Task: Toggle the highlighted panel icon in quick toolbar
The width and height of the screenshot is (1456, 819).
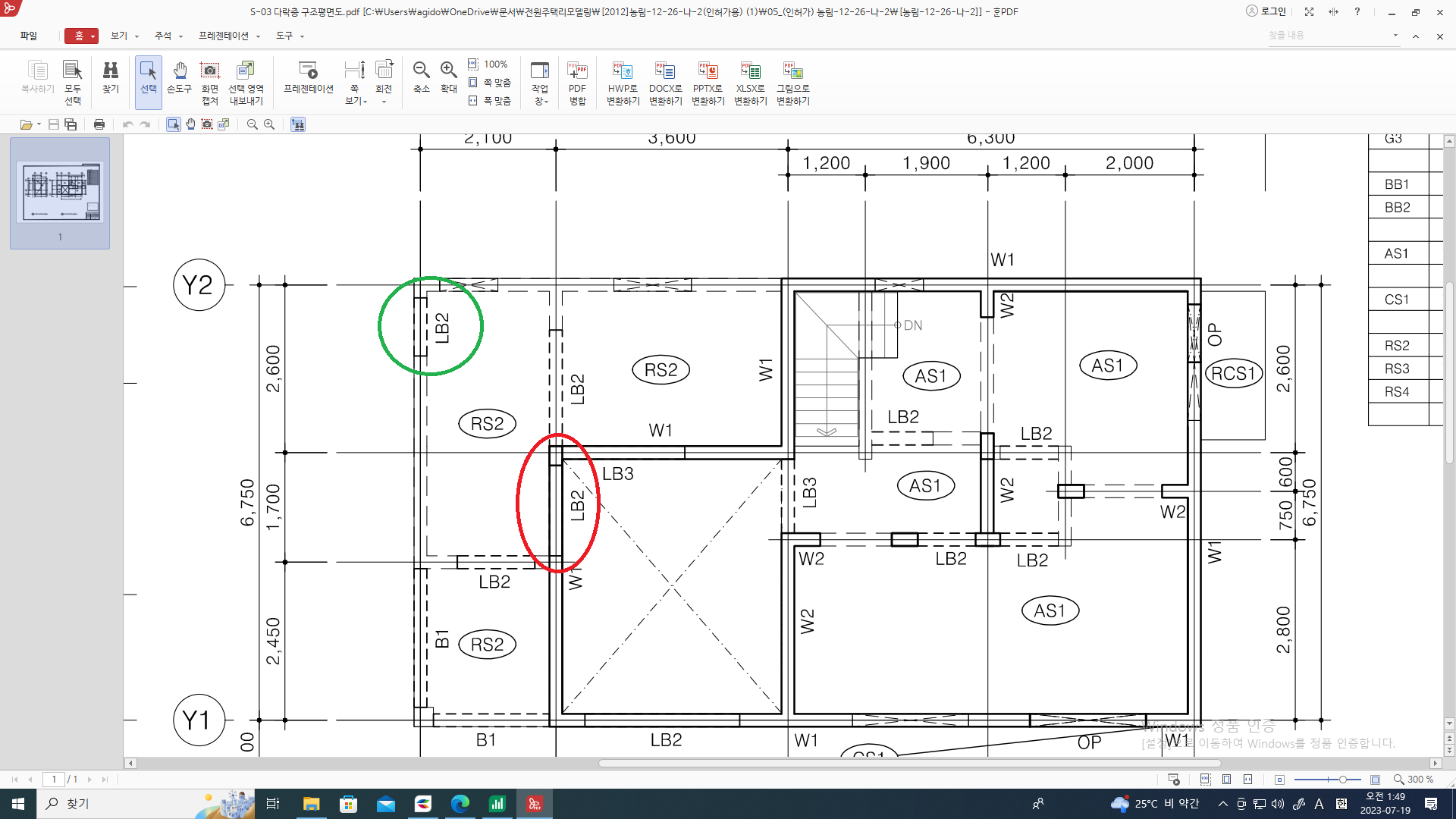Action: pyautogui.click(x=298, y=124)
